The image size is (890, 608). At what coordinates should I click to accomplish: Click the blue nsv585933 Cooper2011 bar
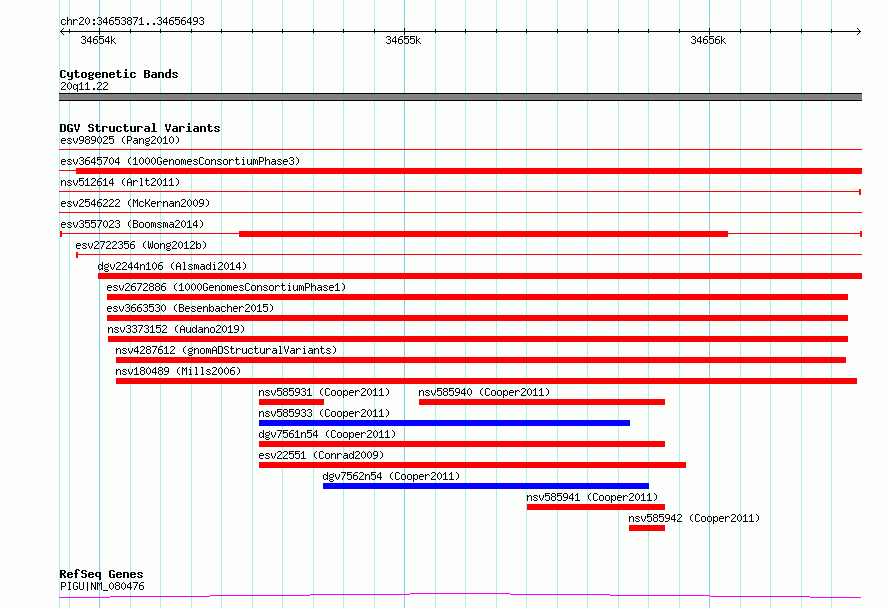(444, 423)
